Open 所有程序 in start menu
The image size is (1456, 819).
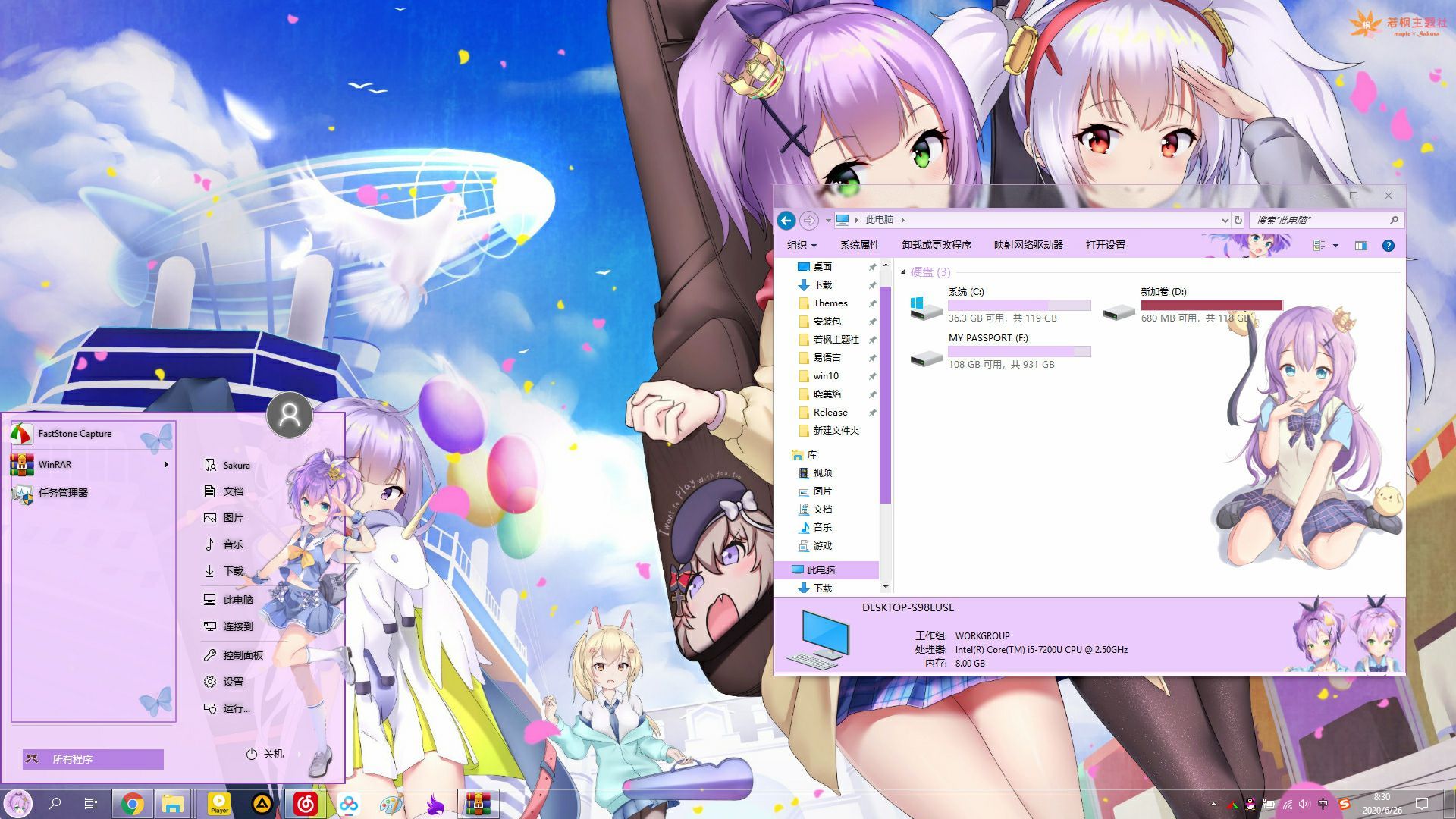point(93,759)
